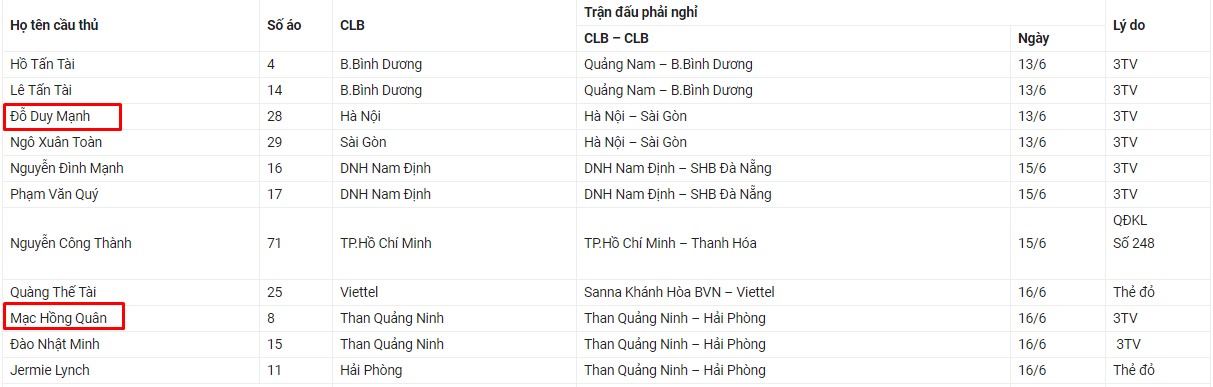Click the name Nguyễn Công Thành
This screenshot has width=1213, height=387.
[71, 243]
